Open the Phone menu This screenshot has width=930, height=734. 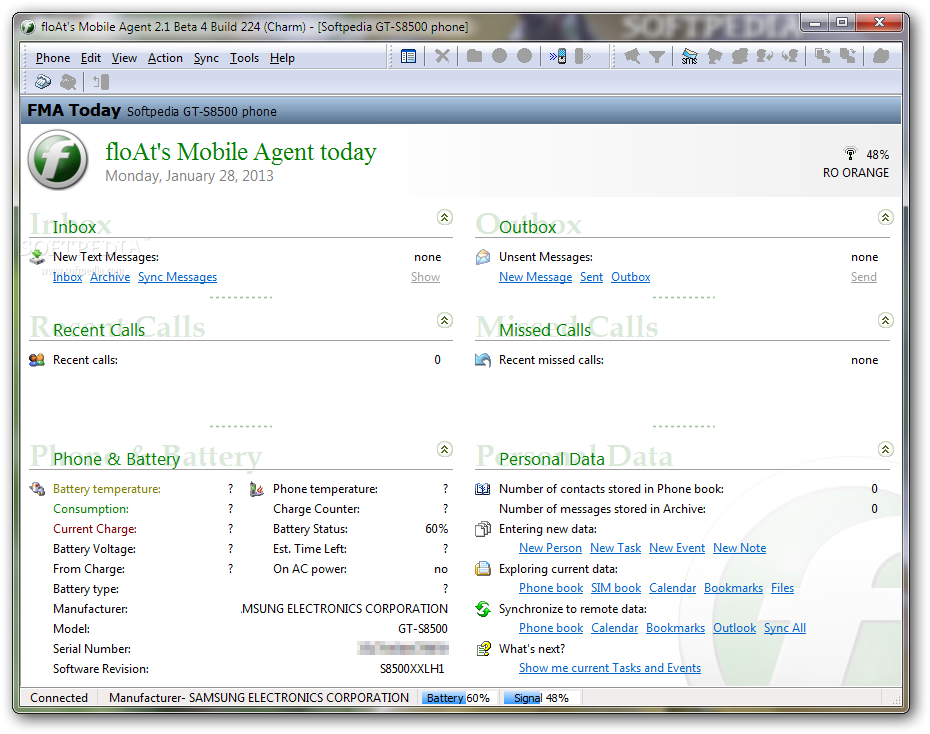point(53,58)
